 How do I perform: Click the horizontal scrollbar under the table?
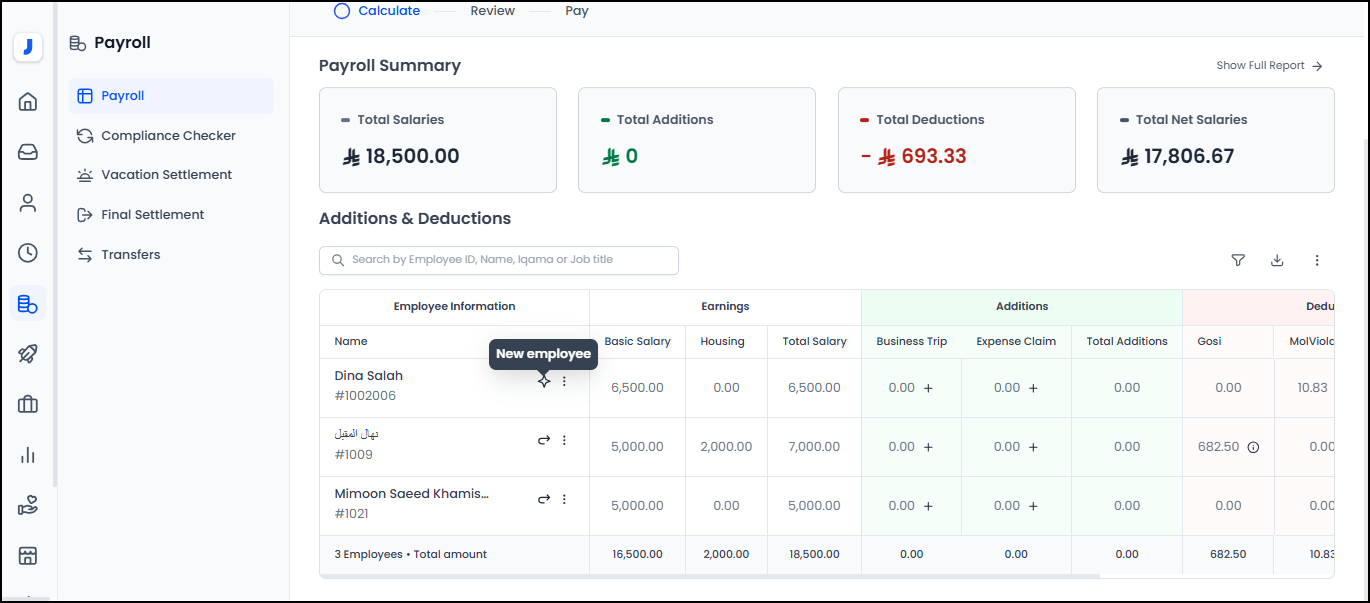pos(710,576)
